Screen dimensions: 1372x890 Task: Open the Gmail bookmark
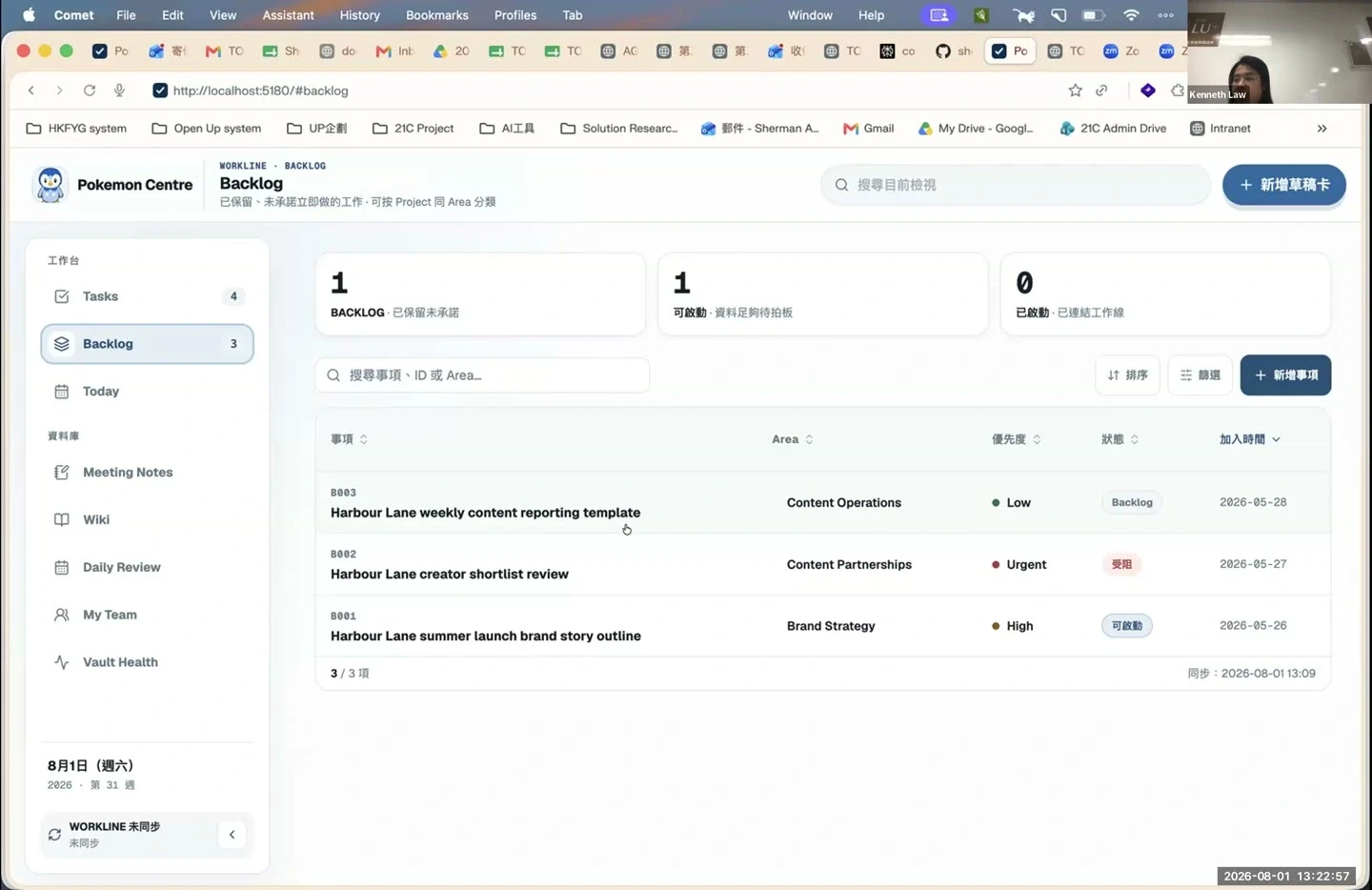(x=868, y=129)
